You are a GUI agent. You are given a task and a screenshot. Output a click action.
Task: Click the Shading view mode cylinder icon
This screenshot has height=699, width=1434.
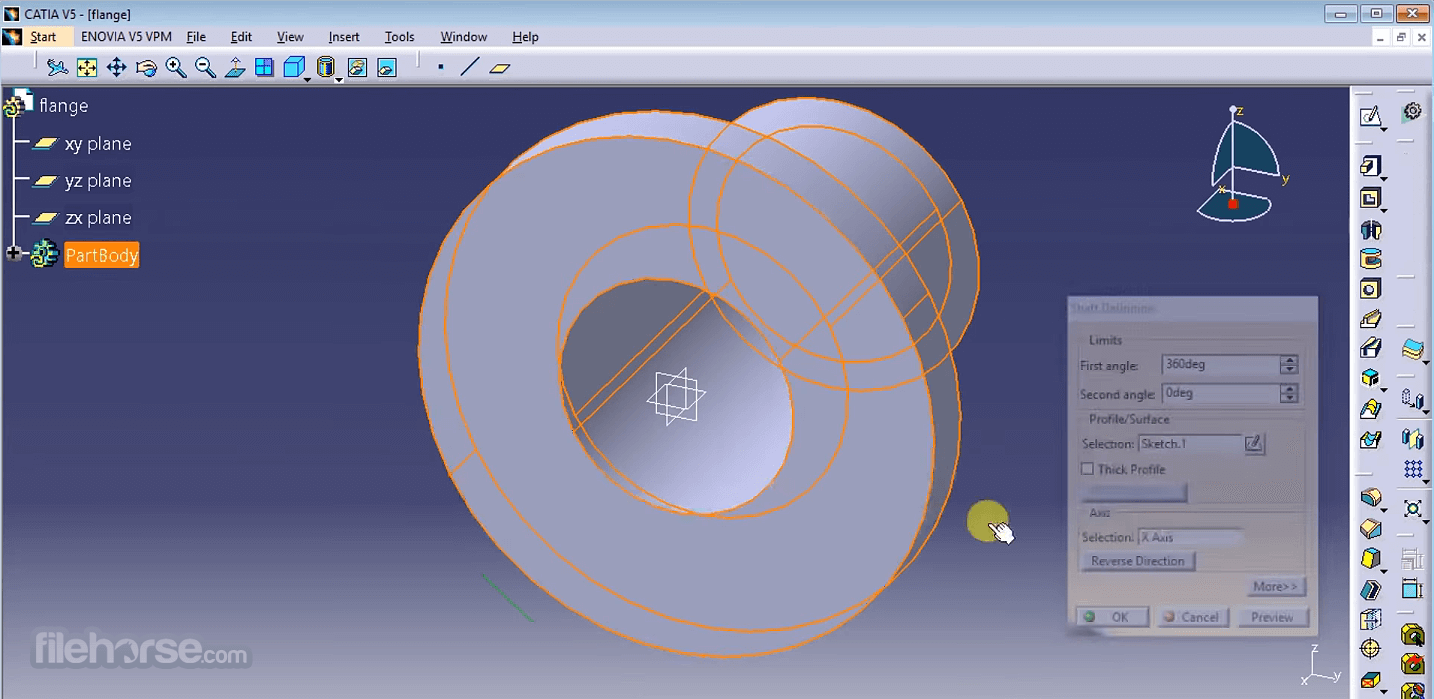coord(325,67)
